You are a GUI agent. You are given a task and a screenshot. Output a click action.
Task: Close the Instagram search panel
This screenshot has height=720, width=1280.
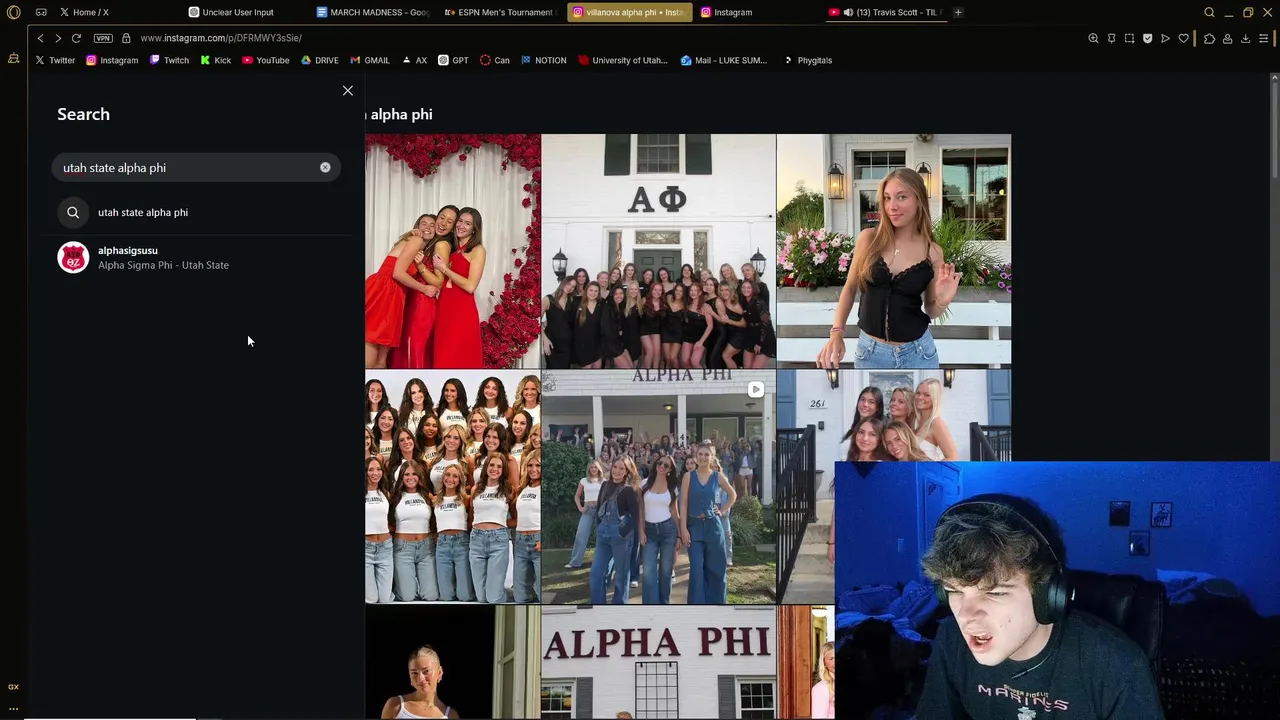click(x=348, y=91)
